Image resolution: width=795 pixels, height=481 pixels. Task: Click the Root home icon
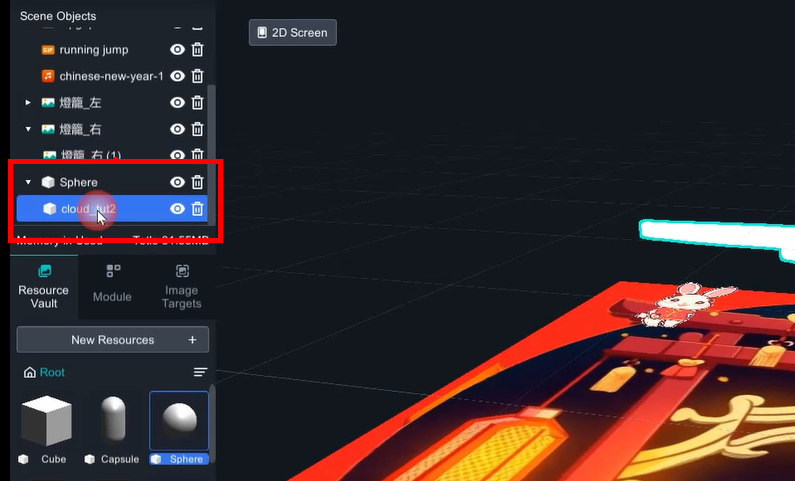(30, 372)
